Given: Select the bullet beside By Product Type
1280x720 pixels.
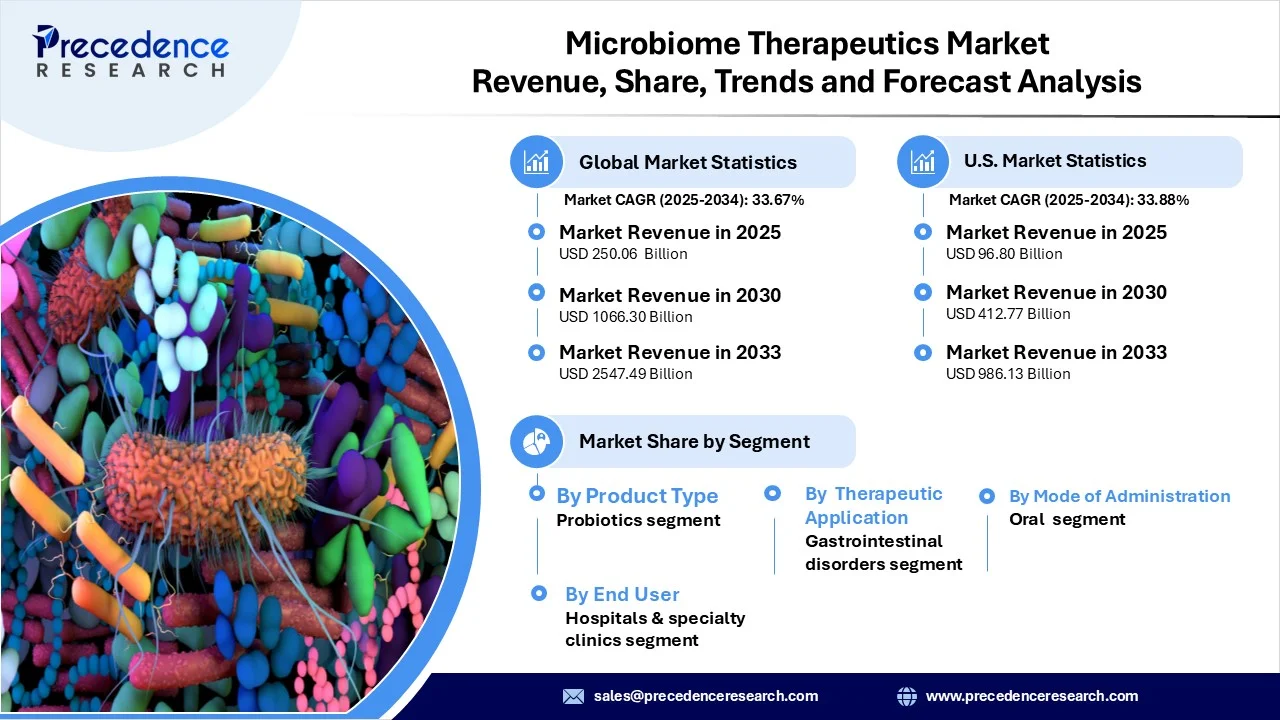Looking at the screenshot, I should [x=537, y=493].
